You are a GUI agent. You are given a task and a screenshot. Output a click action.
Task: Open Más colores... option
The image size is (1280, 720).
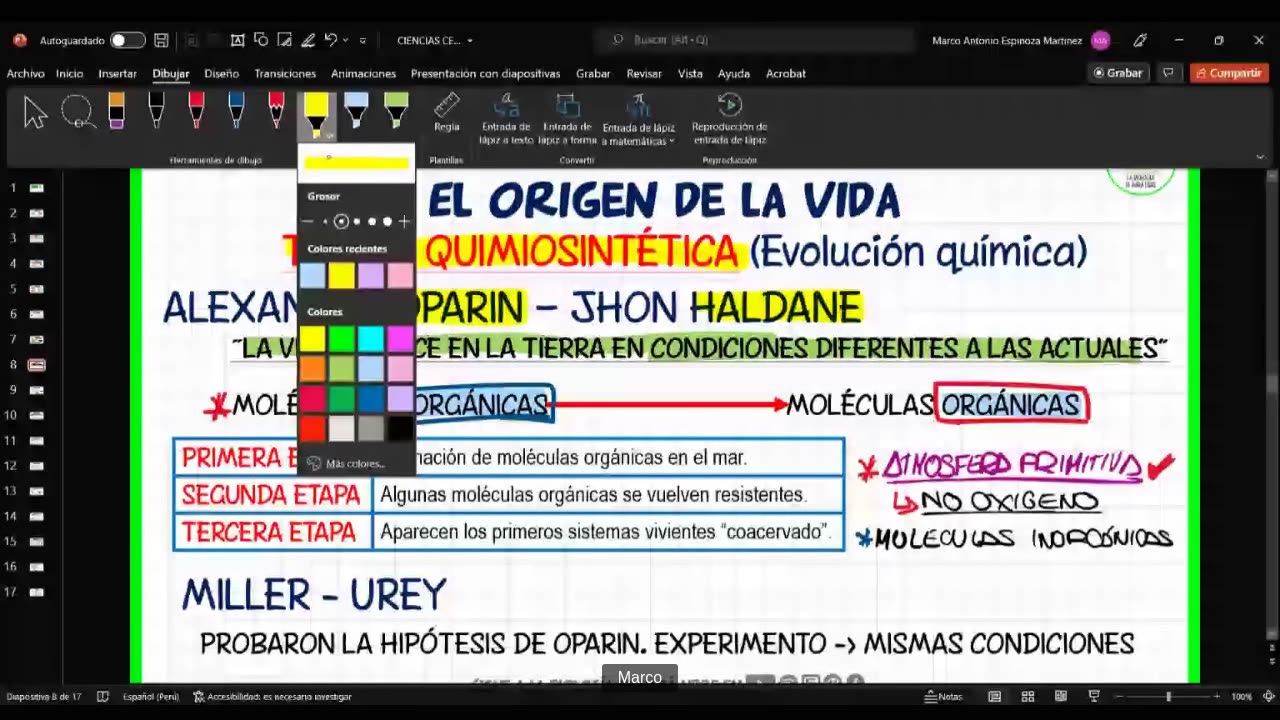346,464
